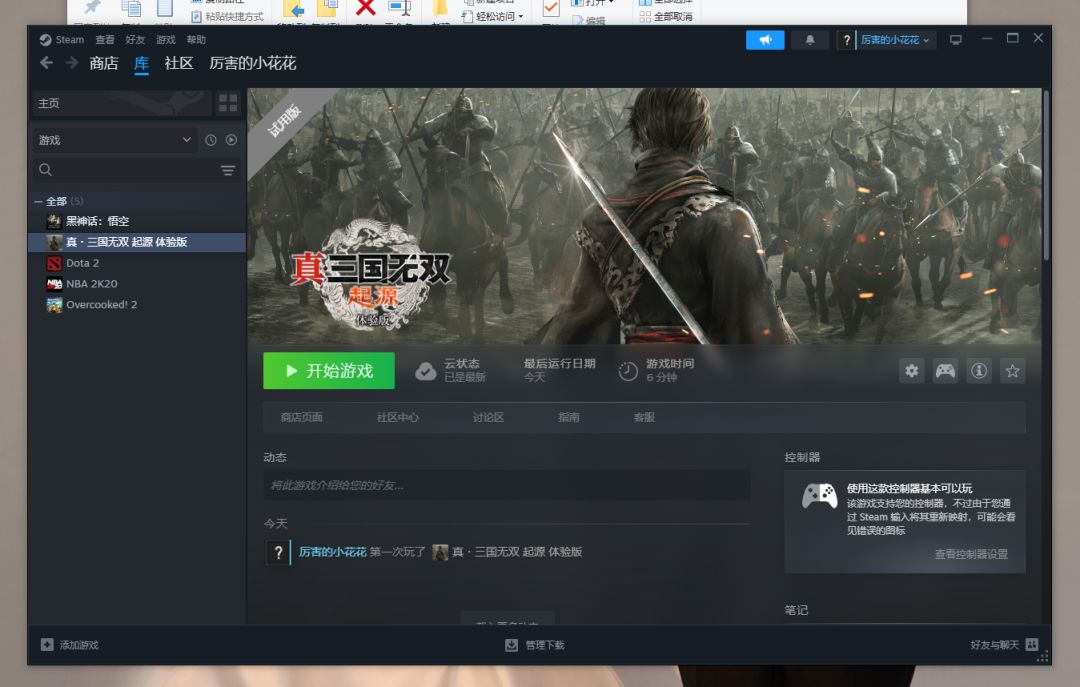This screenshot has width=1080, height=687.
Task: Open the 讨论区 link
Action: click(x=488, y=418)
